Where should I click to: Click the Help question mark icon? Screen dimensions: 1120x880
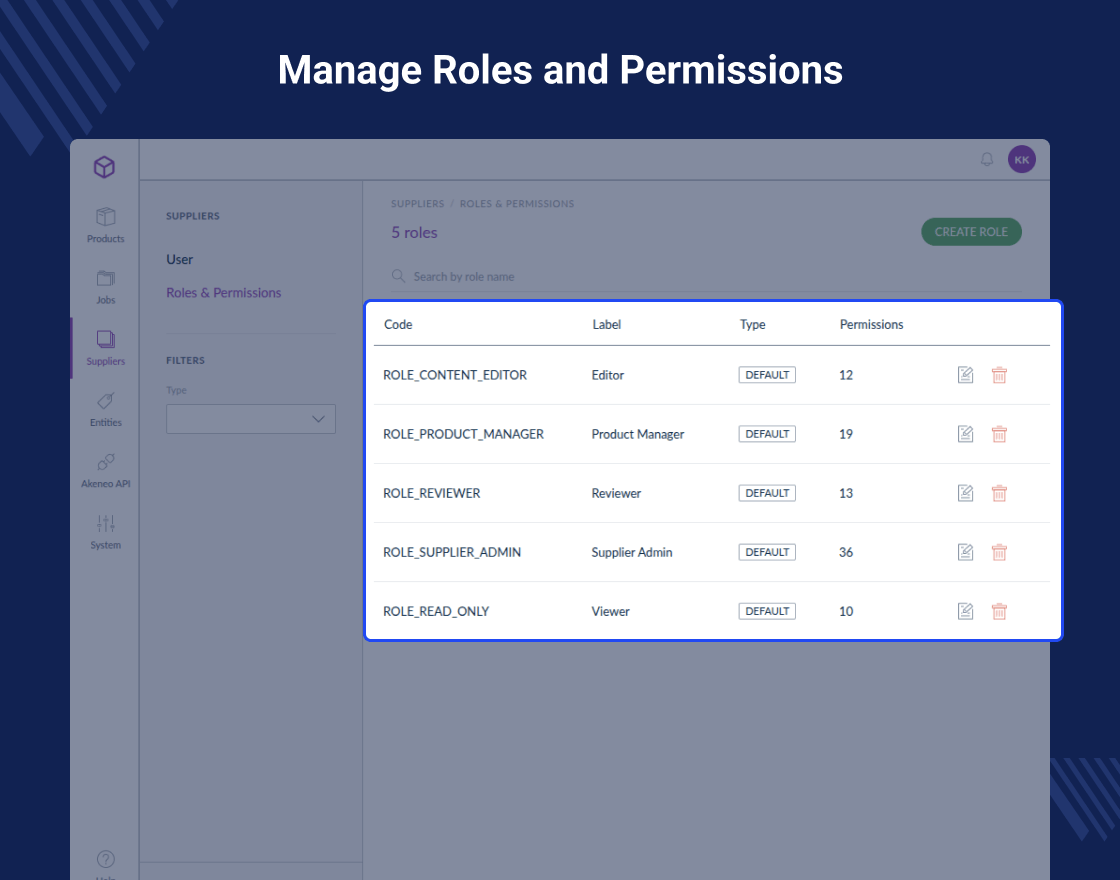tap(105, 859)
